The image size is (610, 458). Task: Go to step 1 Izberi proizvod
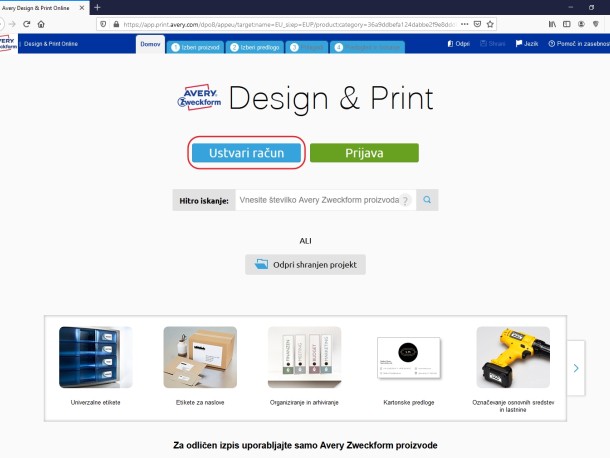(195, 47)
